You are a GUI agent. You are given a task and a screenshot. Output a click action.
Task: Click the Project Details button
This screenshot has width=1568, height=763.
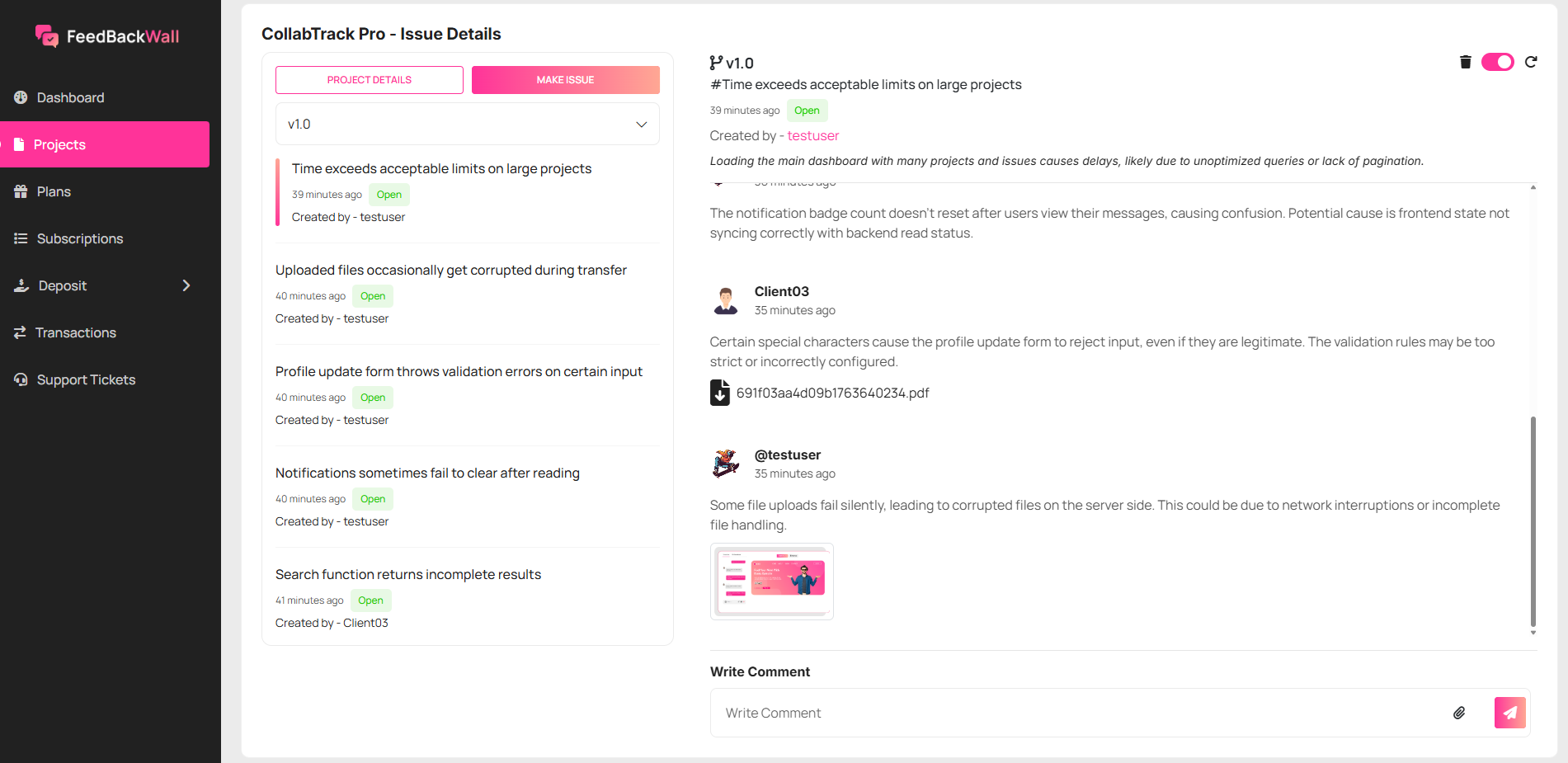coord(369,80)
